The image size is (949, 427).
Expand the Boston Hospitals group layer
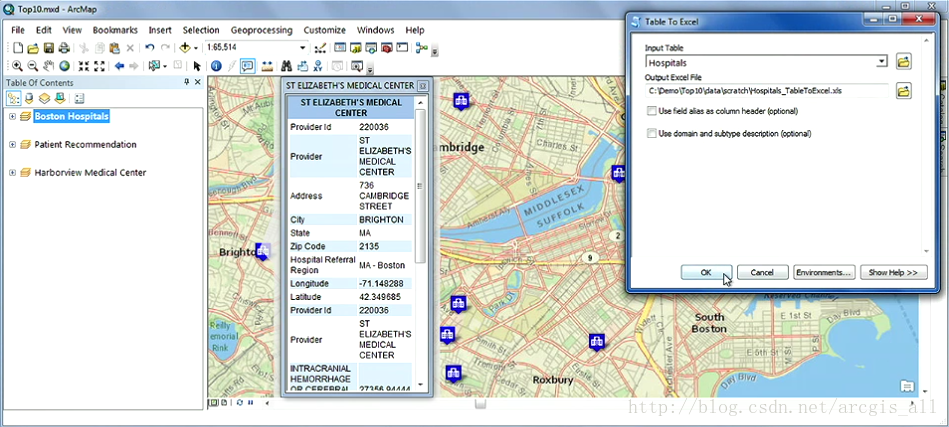pyautogui.click(x=12, y=117)
